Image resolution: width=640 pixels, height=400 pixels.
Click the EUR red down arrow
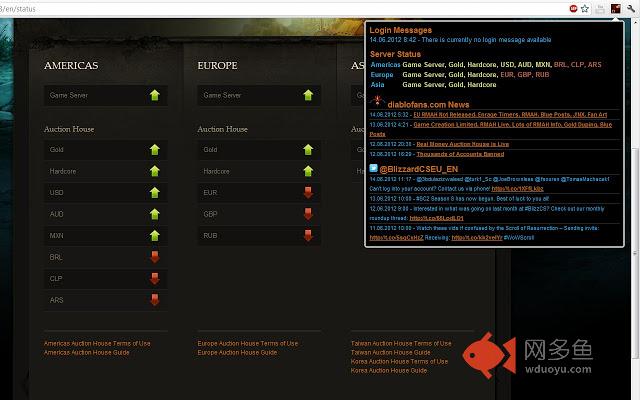click(x=308, y=193)
